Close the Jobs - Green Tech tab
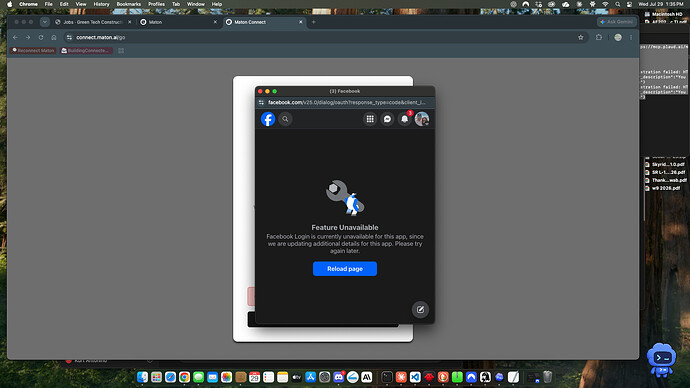690x388 pixels. pos(129,22)
